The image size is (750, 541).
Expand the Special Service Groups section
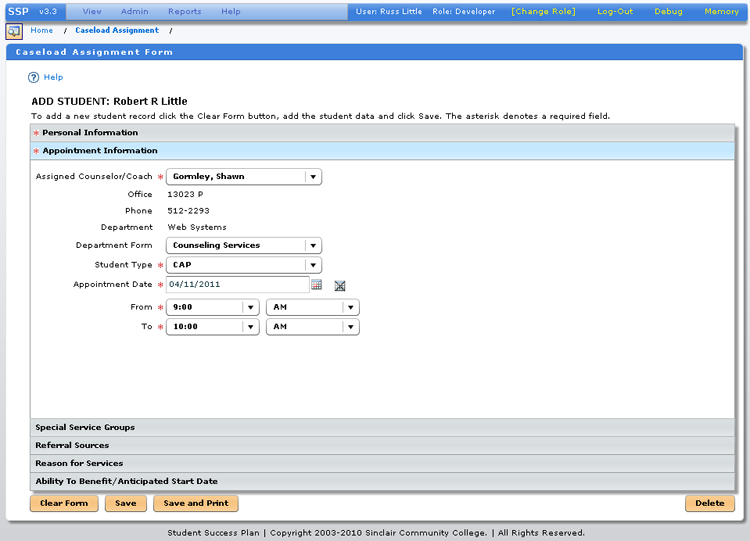[x=85, y=428]
